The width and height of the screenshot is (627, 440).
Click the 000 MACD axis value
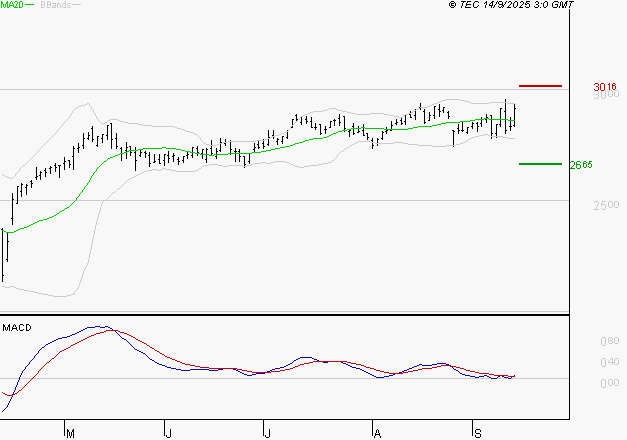[609, 383]
